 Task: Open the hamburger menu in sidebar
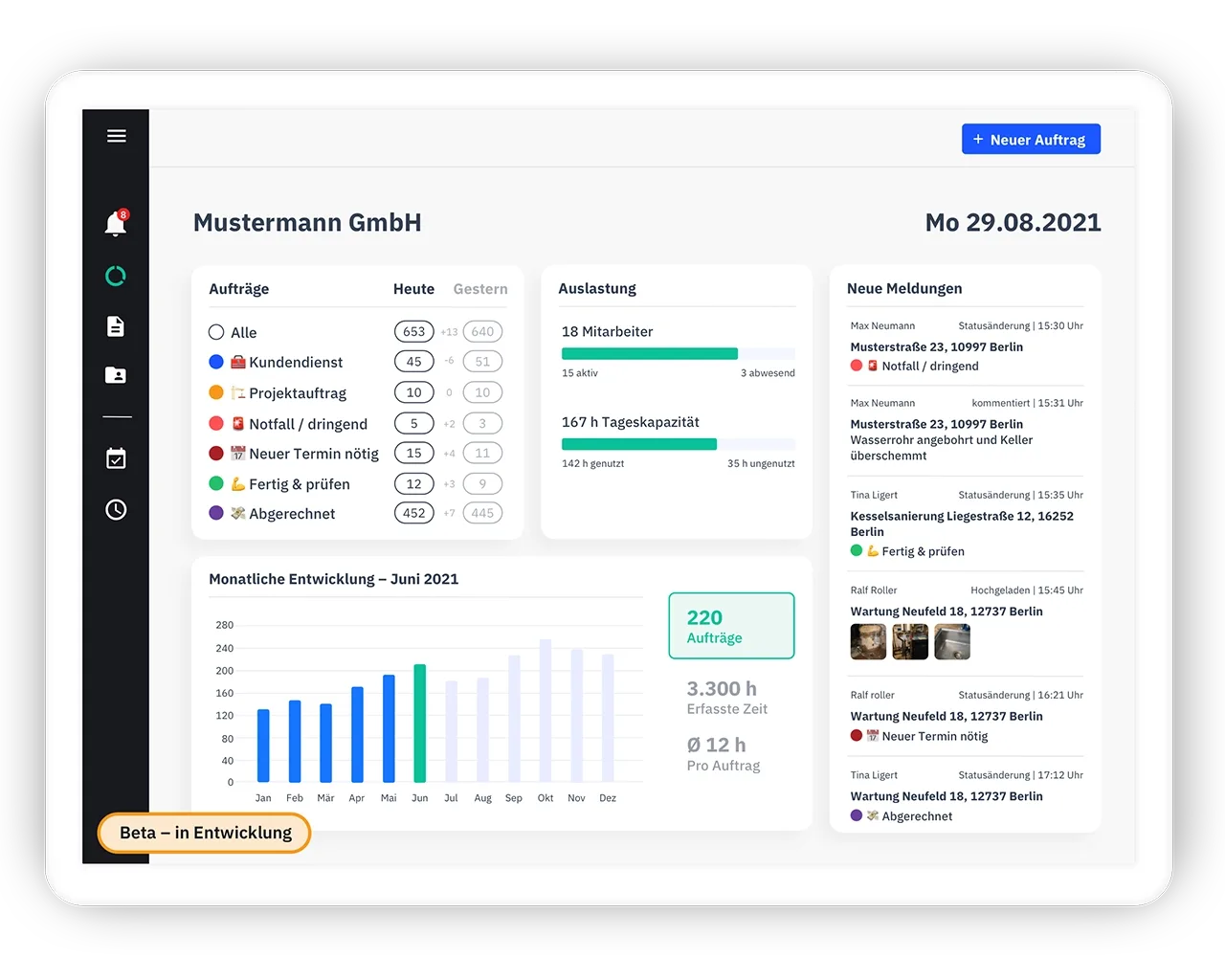point(116,136)
